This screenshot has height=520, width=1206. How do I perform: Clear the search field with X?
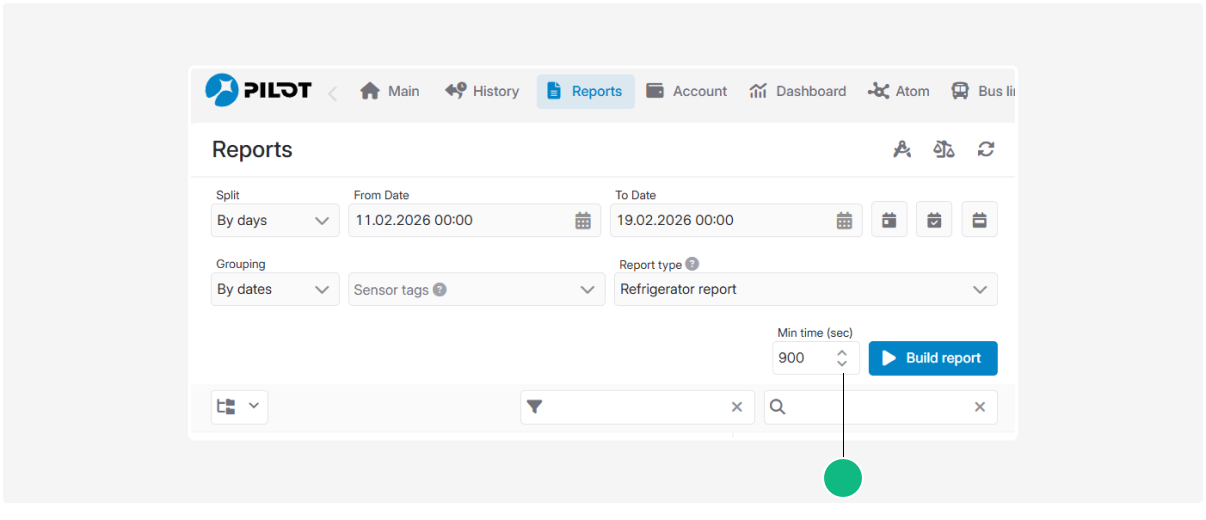(980, 407)
